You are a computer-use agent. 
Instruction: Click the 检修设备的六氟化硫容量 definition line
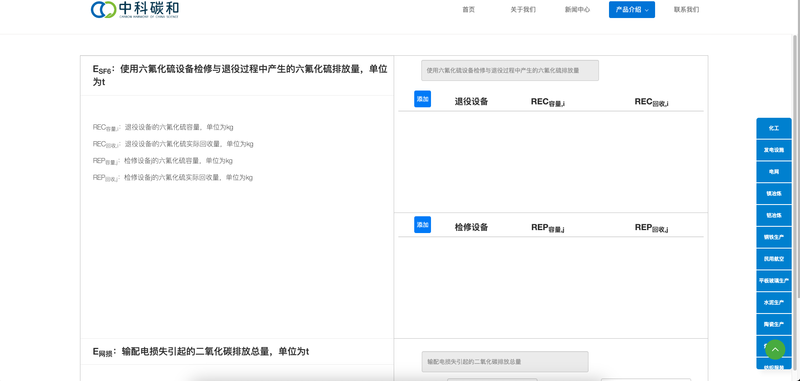[162, 161]
